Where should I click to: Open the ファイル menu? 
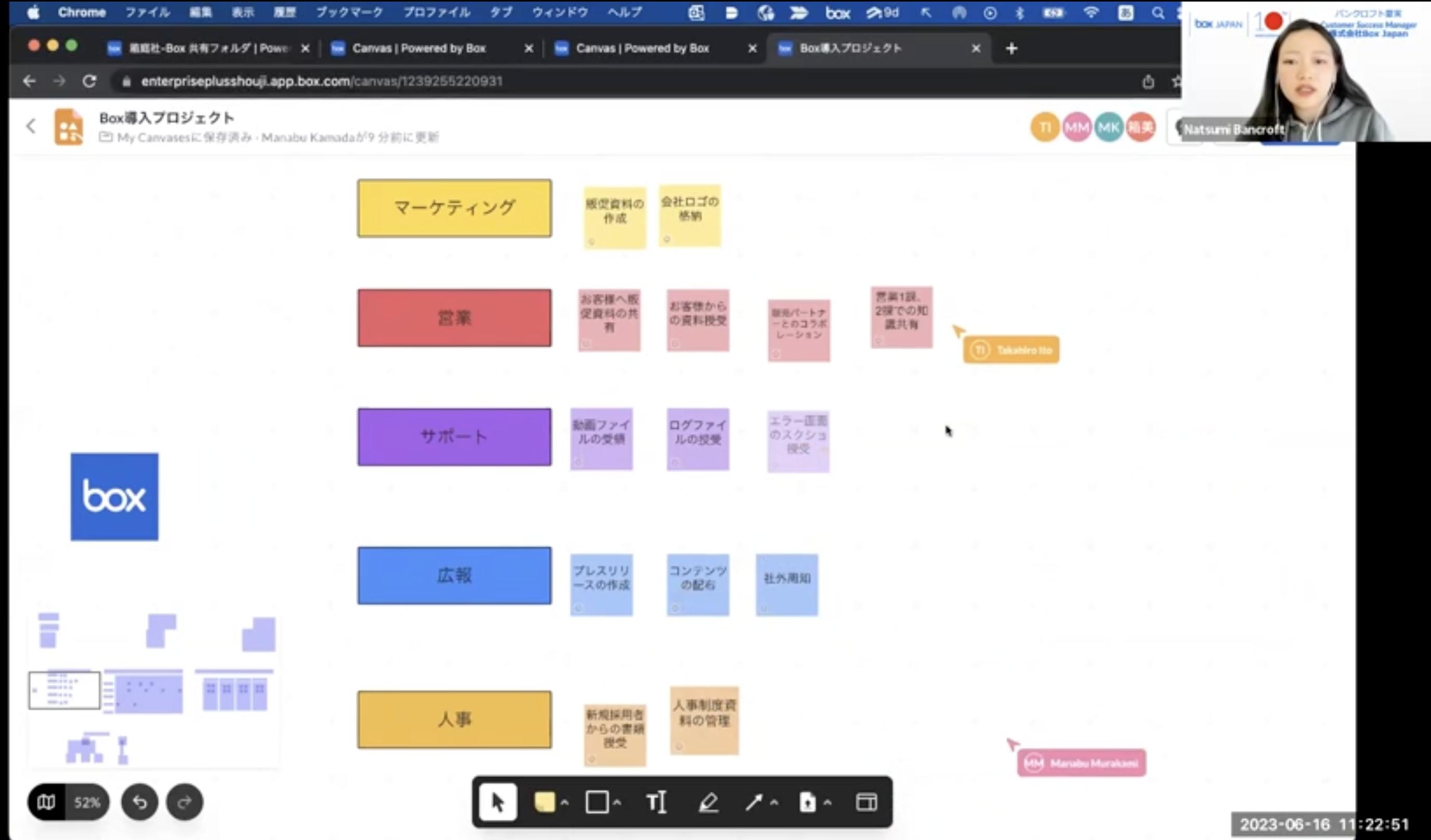(x=148, y=12)
